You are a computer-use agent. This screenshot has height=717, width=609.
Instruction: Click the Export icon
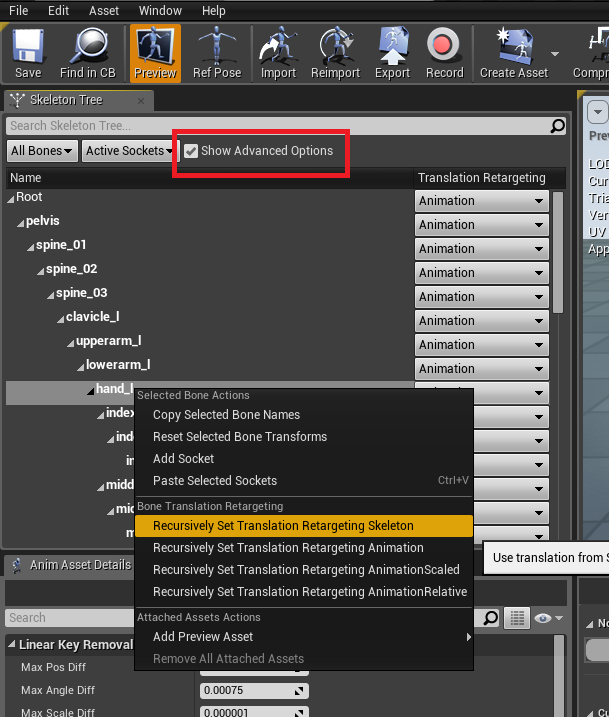[392, 46]
